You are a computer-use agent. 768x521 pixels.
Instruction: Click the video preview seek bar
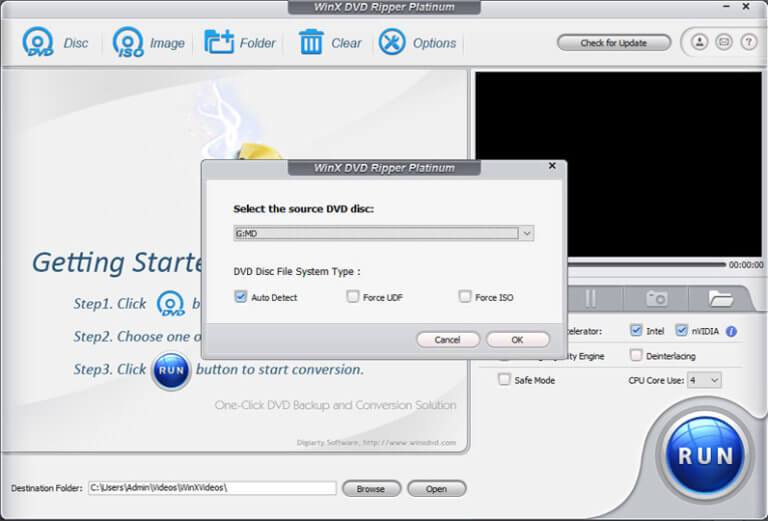[x=647, y=264]
